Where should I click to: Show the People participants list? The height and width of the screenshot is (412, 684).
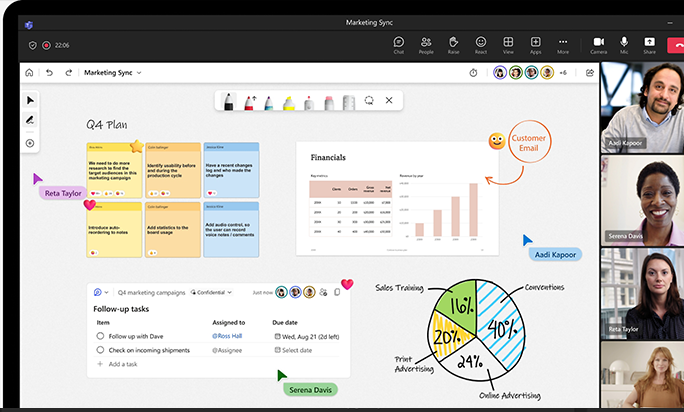(426, 43)
